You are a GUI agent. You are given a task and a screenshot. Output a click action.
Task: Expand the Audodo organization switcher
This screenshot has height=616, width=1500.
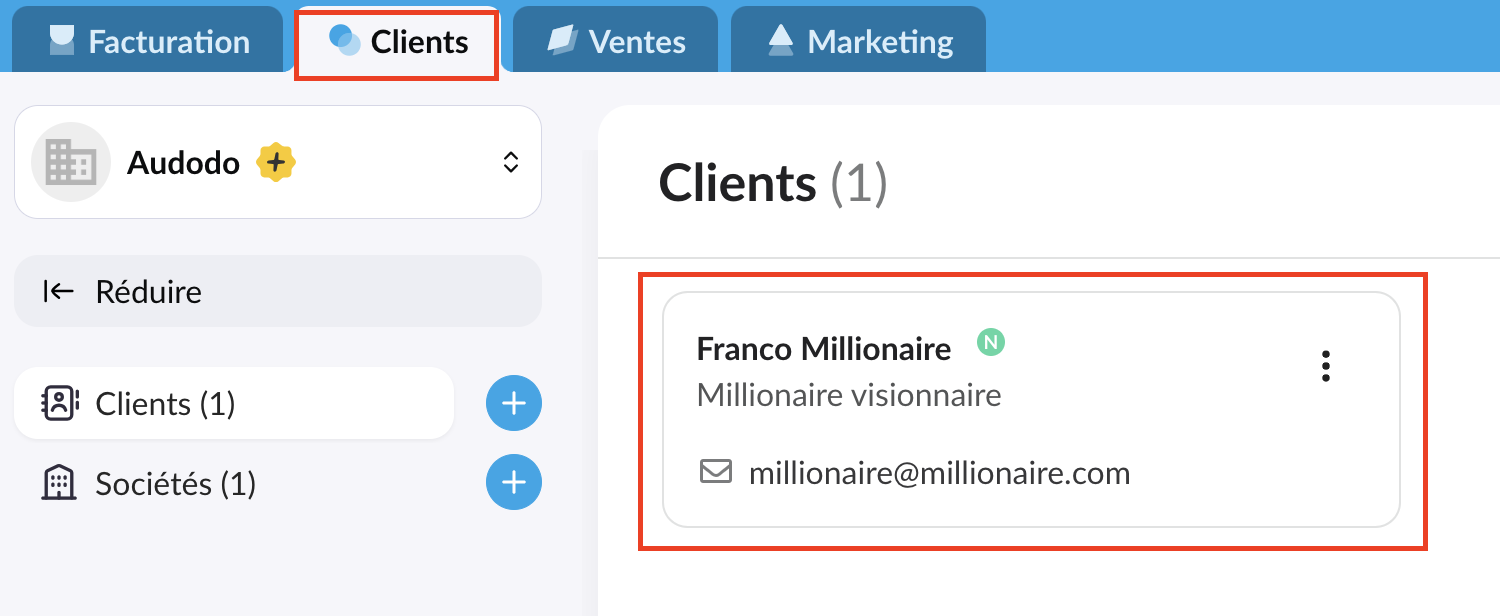click(510, 163)
